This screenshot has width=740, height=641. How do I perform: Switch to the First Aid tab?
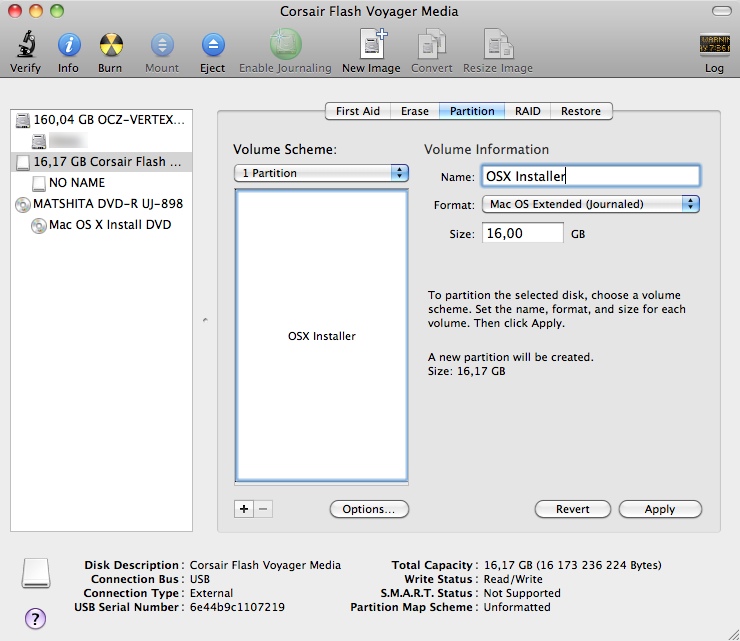tap(358, 111)
